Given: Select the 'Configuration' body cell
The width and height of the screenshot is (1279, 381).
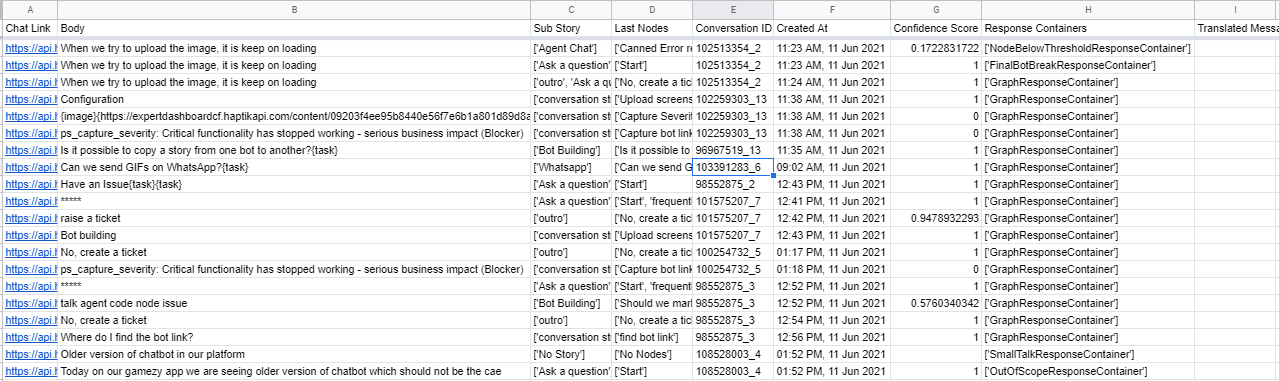Looking at the screenshot, I should (x=294, y=99).
